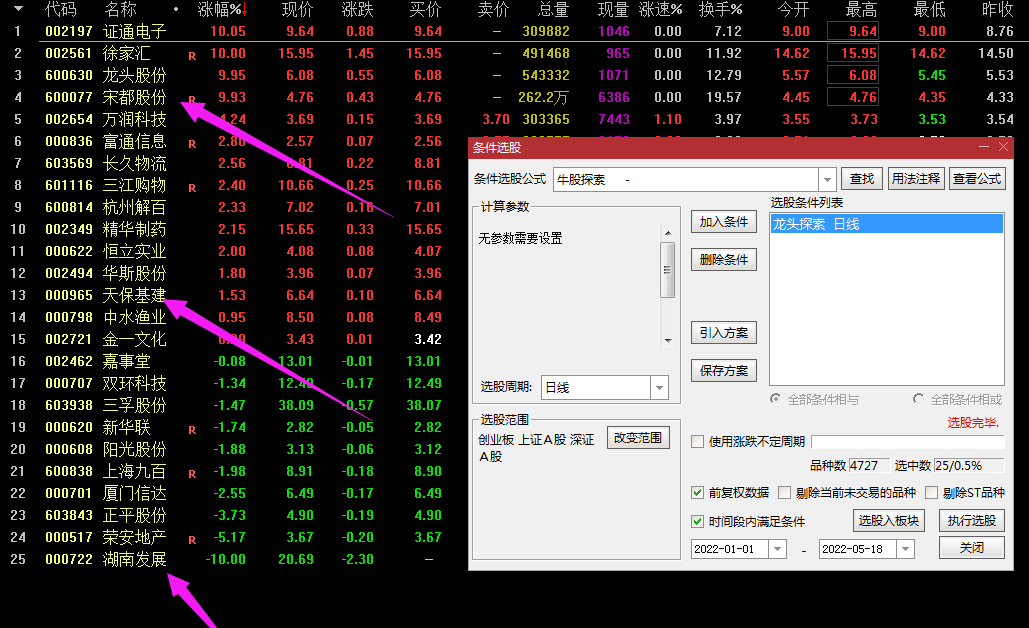Click the 品种数 4727 field
Viewport: 1029px width, 628px height.
click(x=870, y=465)
